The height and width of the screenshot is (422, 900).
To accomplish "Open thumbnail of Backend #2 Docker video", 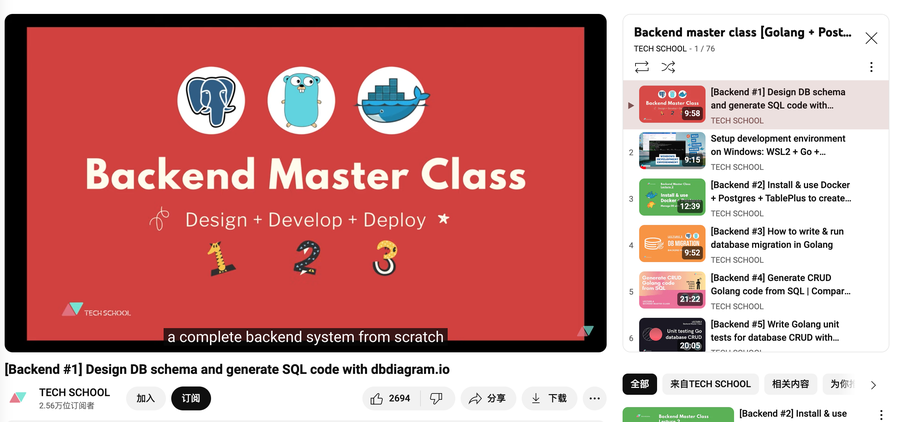I will click(672, 198).
